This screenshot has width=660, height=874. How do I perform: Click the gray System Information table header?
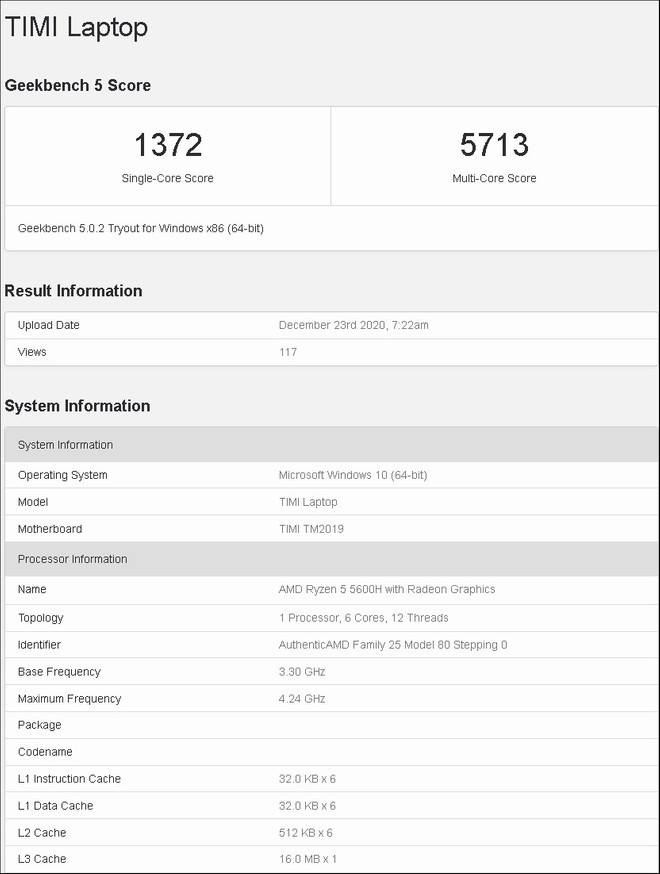tap(331, 445)
